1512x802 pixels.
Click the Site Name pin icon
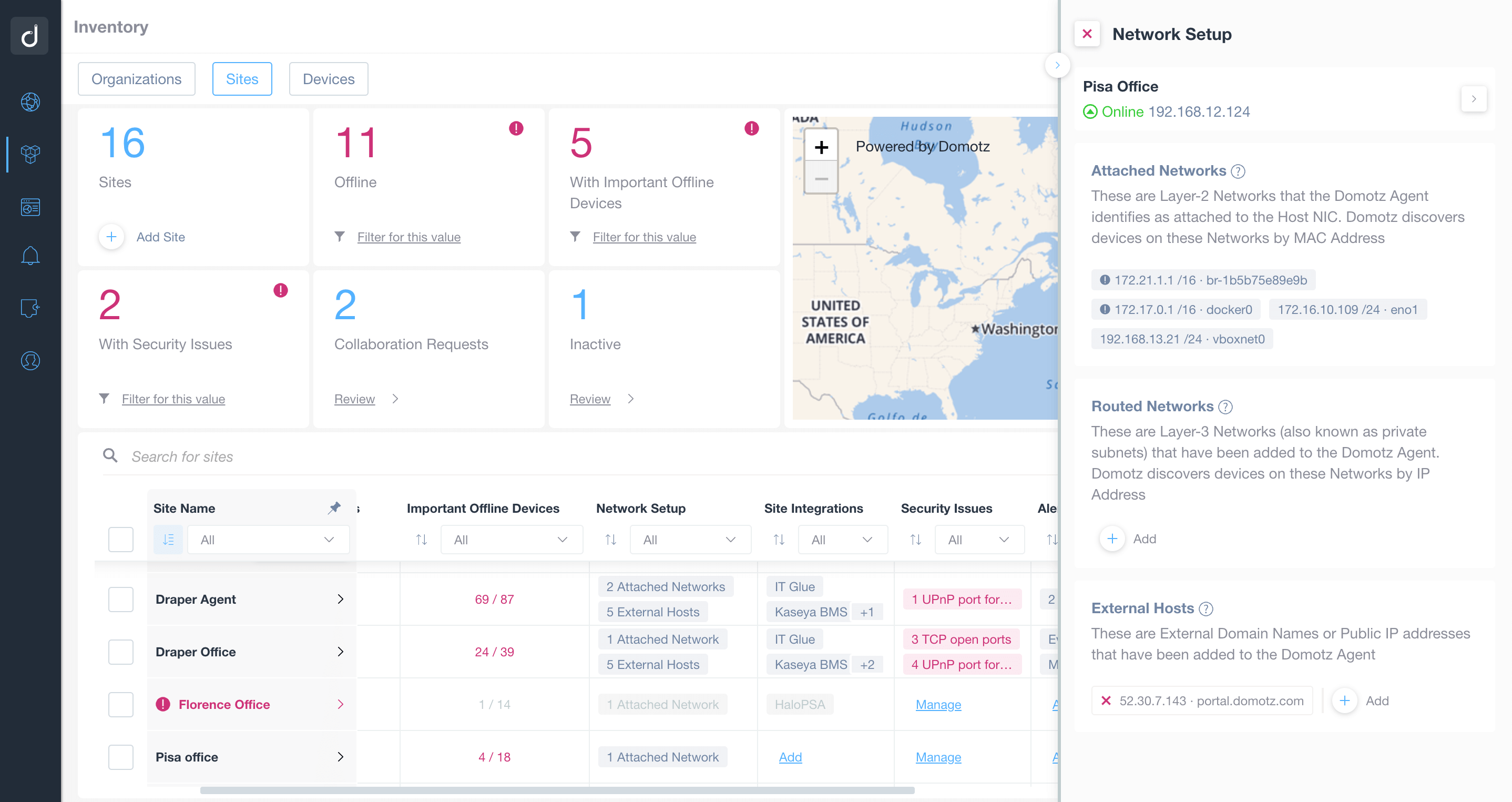tap(334, 508)
